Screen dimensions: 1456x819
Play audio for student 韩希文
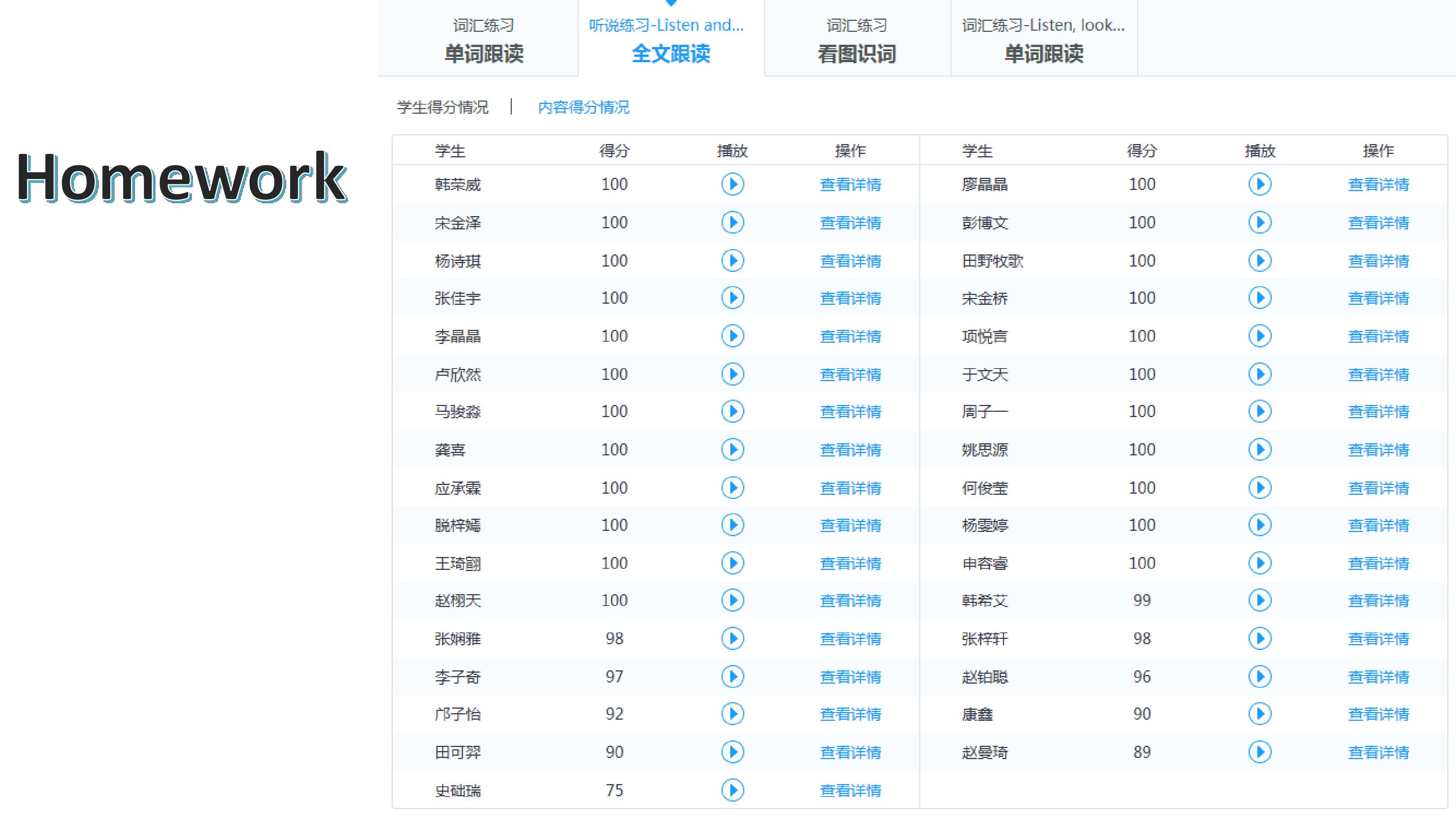pos(1260,600)
